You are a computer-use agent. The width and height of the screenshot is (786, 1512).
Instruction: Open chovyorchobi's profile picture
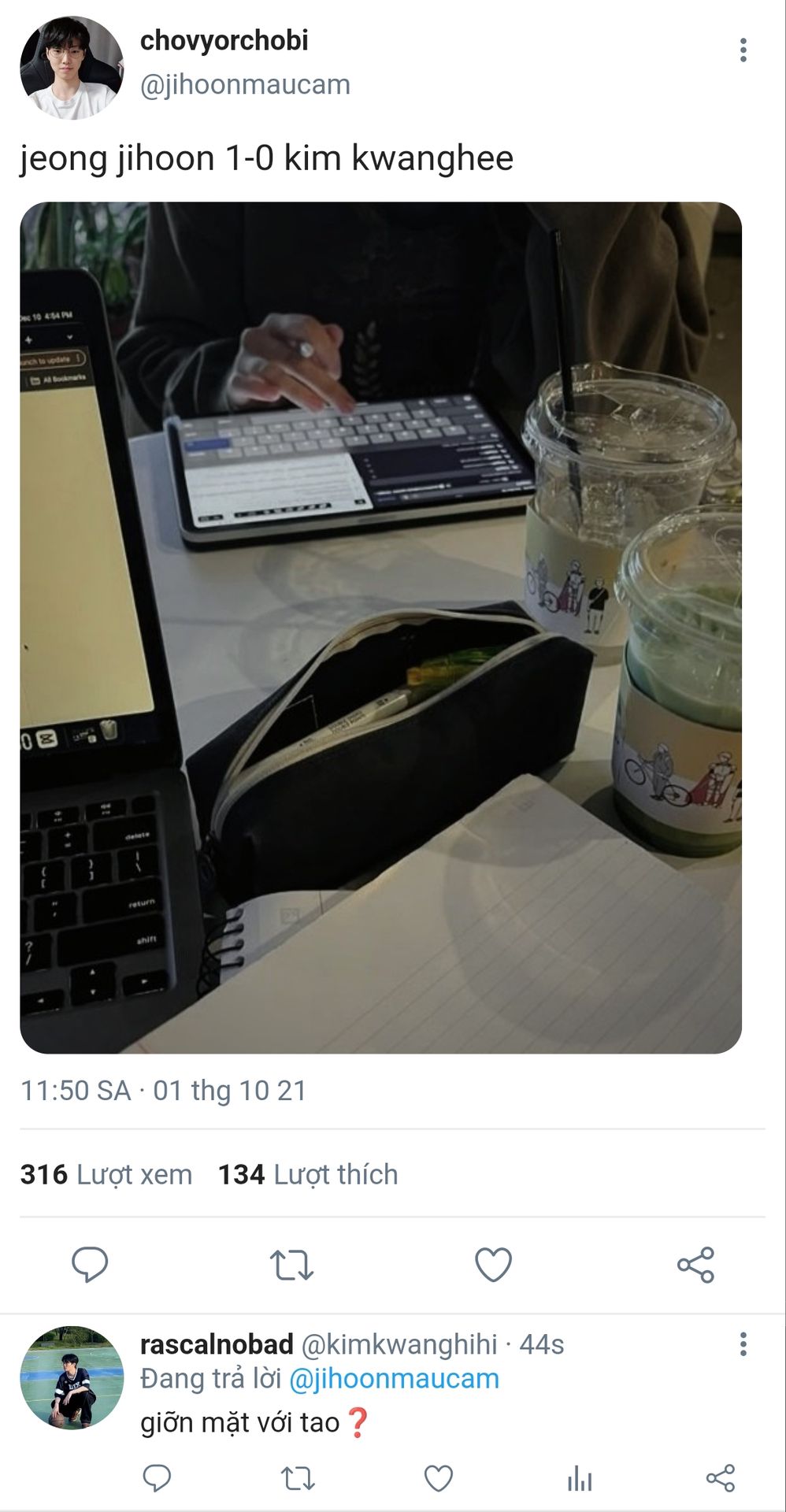tap(72, 68)
